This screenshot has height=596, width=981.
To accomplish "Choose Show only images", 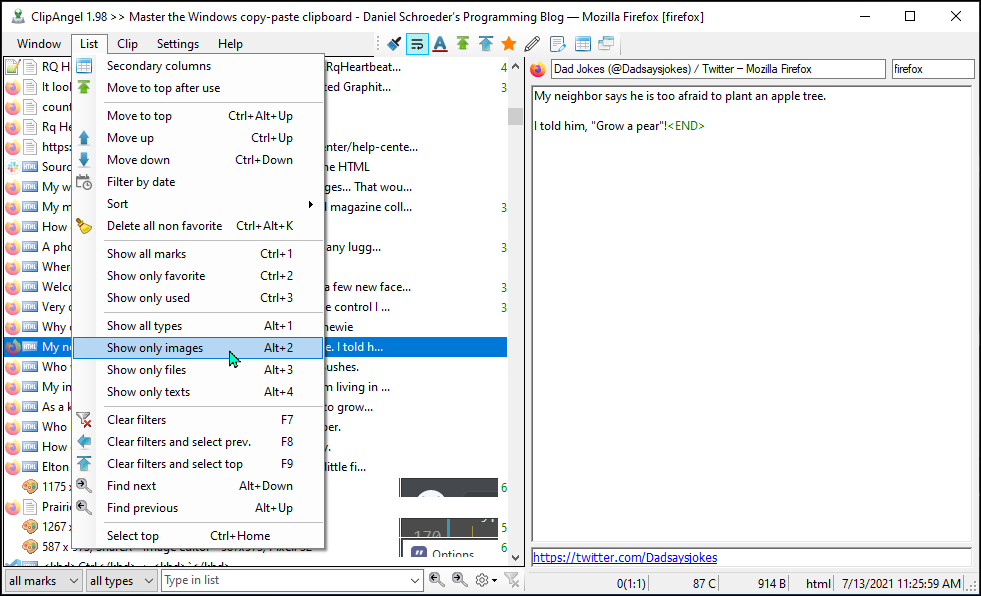I will coord(198,348).
